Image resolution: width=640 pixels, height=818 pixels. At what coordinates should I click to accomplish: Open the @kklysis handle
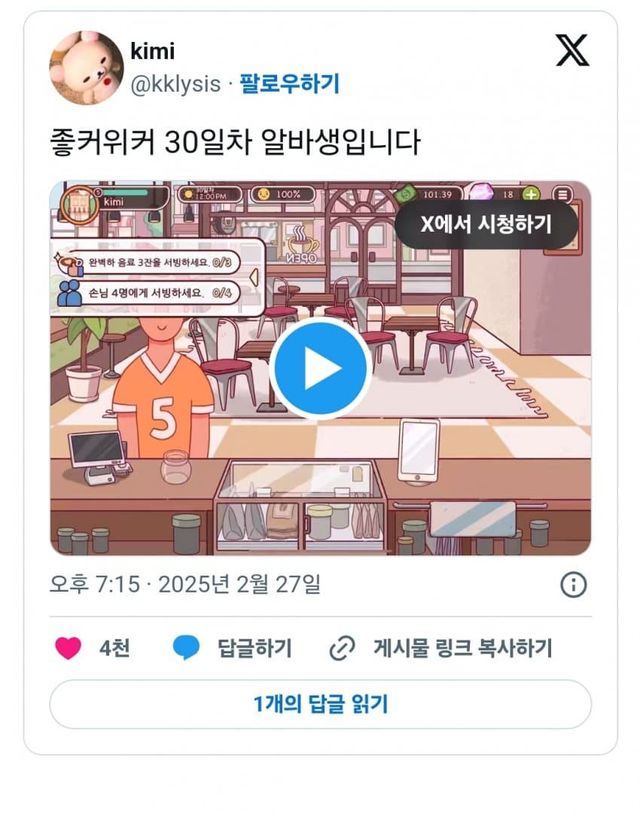tap(175, 84)
